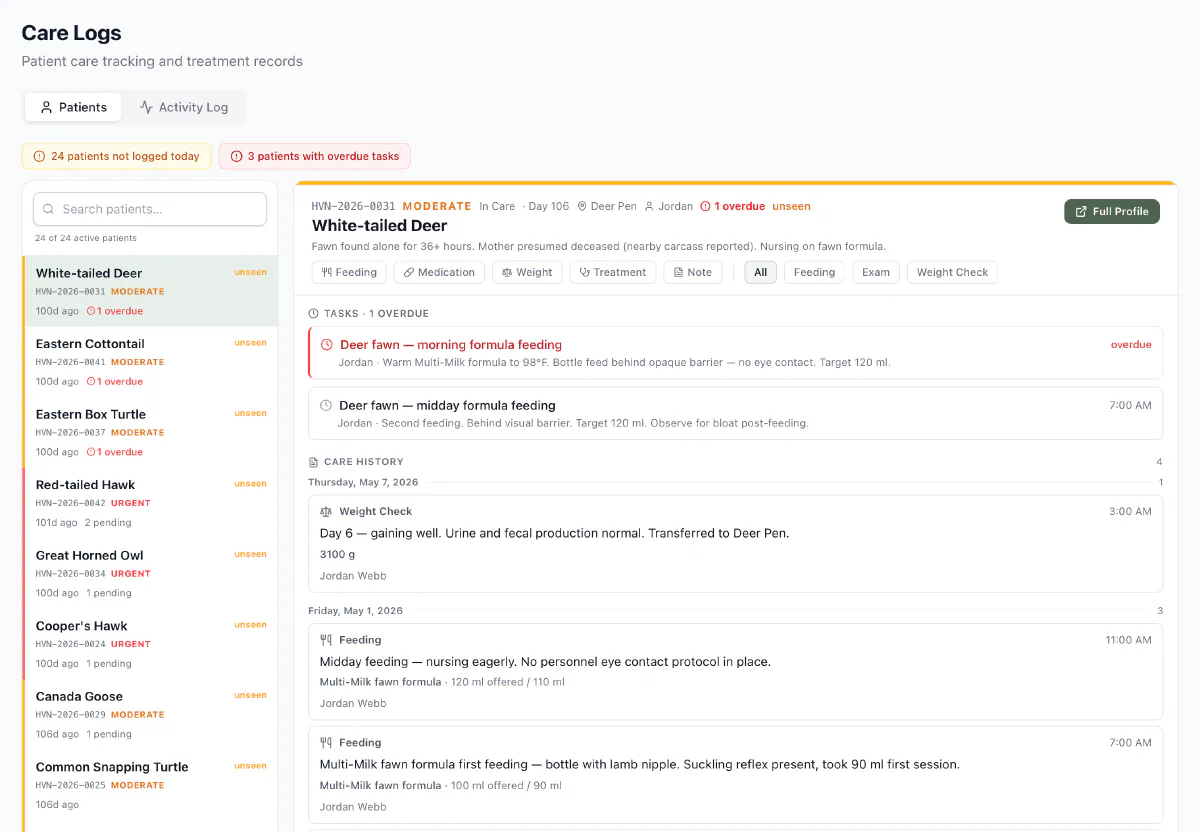Select the All history filter
Viewport: 1200px width, 832px height.
[761, 272]
